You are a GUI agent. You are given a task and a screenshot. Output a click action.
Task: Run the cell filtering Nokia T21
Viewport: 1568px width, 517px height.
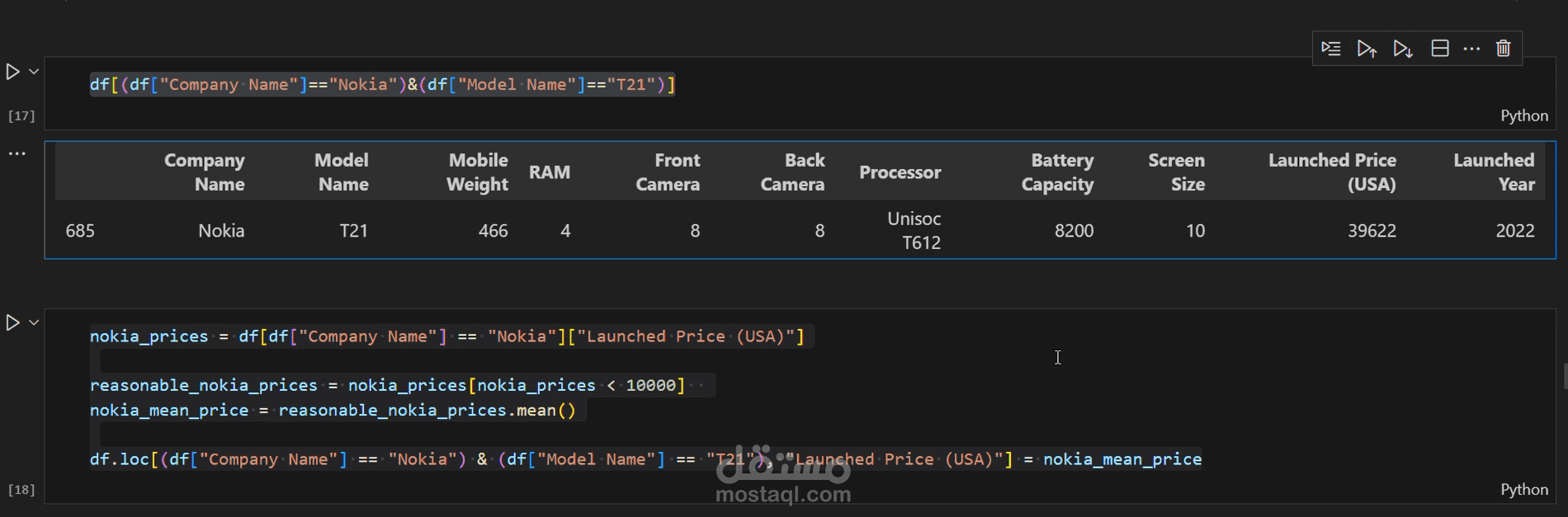[x=12, y=72]
